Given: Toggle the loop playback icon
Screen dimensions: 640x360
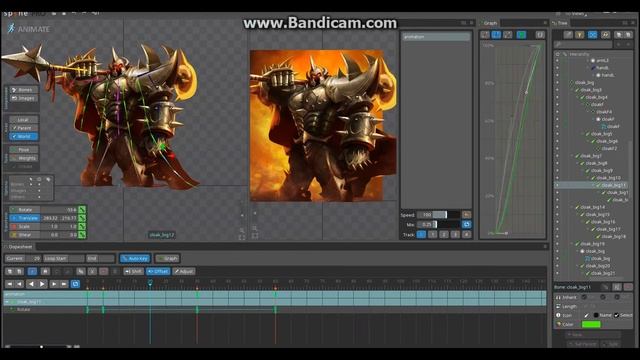Looking at the screenshot, I should pos(75,284).
